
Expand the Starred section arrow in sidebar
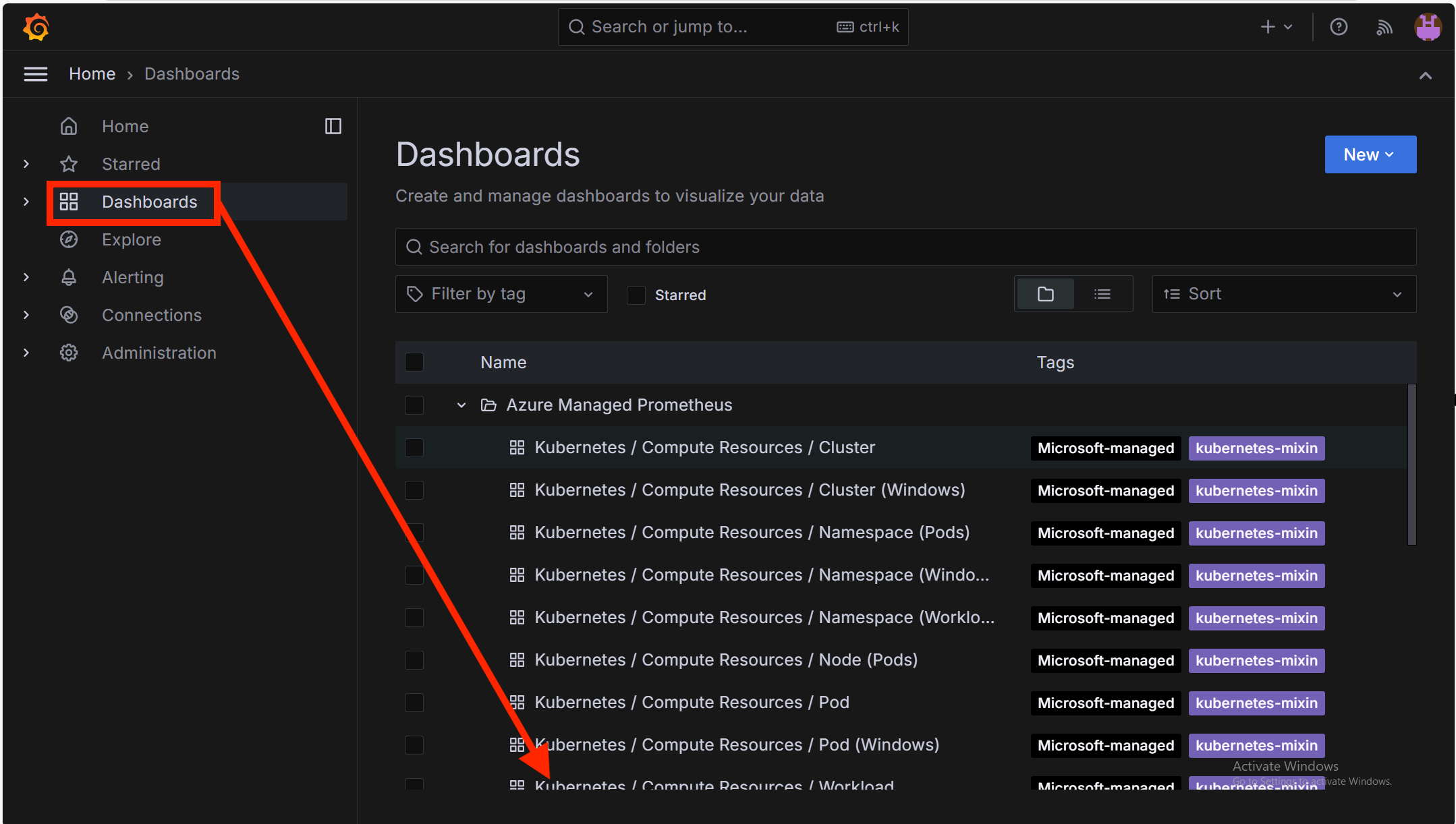tap(26, 164)
